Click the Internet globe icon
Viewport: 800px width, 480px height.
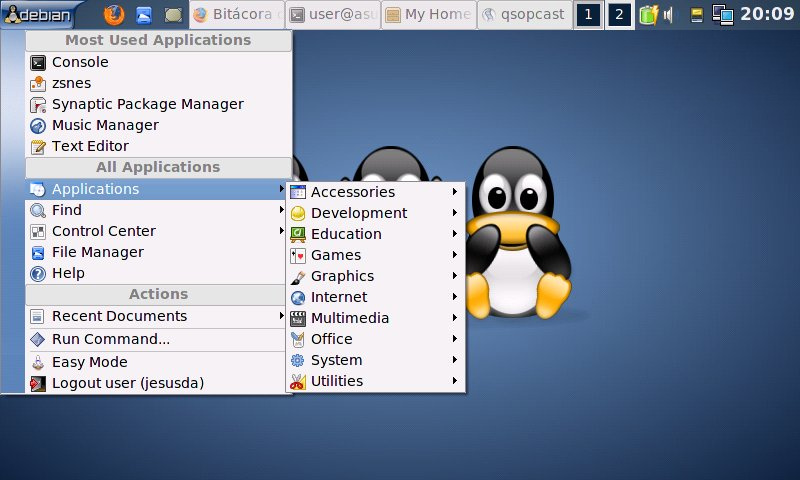298,297
